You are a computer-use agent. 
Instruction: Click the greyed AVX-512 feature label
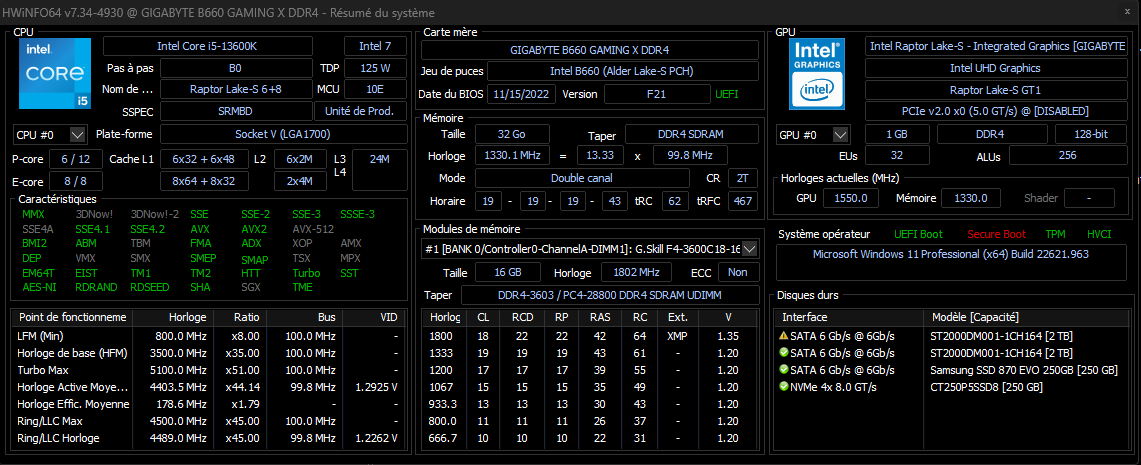point(313,228)
